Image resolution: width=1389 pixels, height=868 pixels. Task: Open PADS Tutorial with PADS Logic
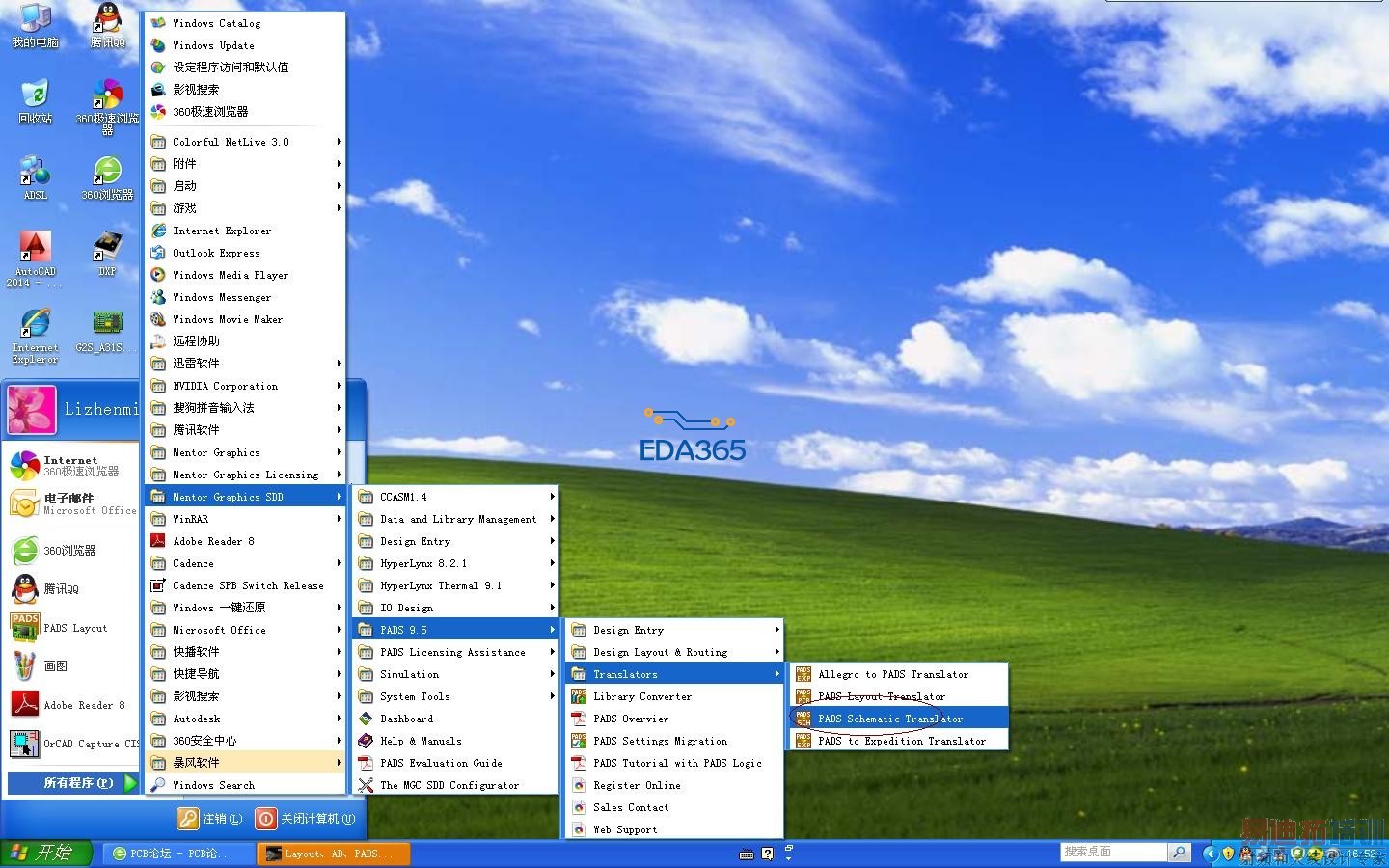point(673,763)
